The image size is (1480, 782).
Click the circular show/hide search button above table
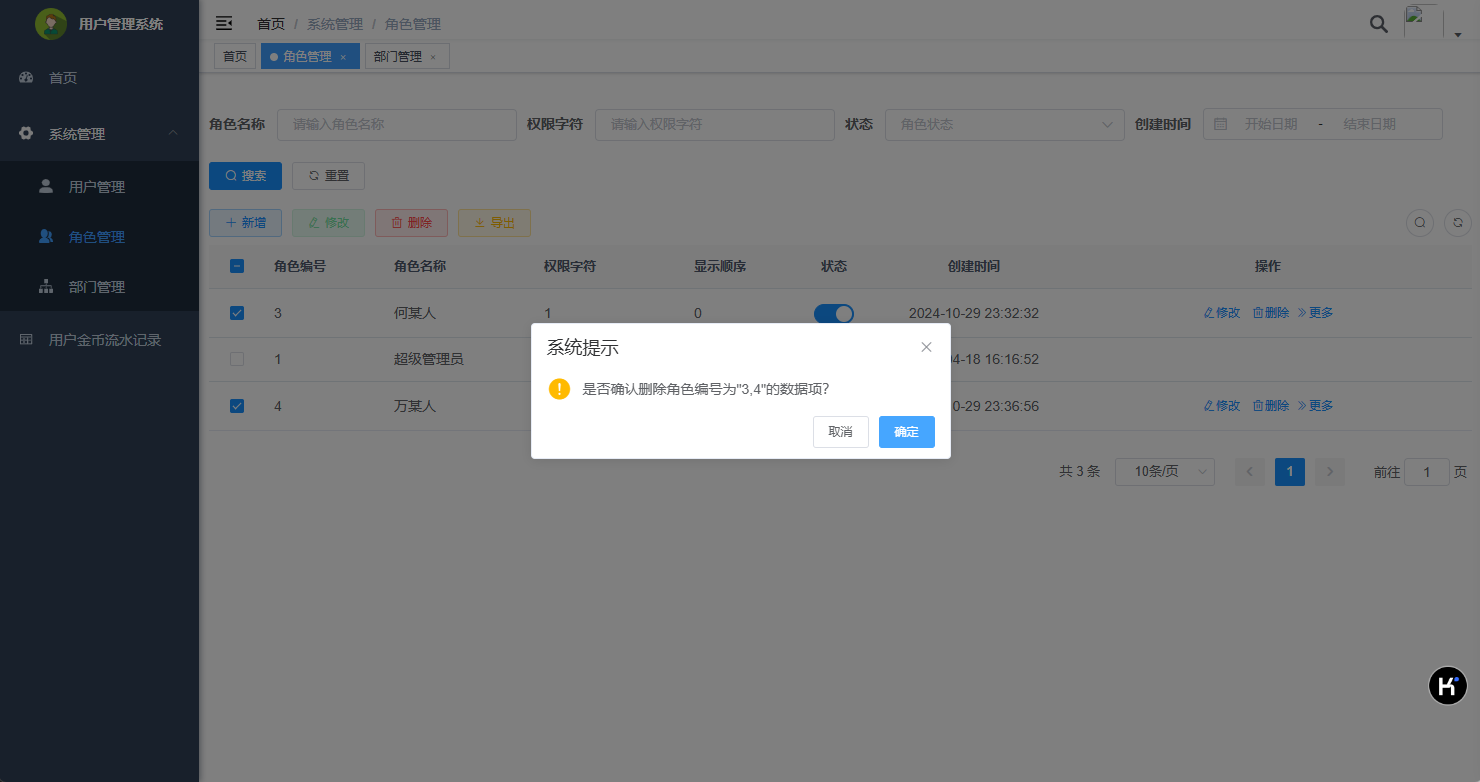tap(1420, 223)
